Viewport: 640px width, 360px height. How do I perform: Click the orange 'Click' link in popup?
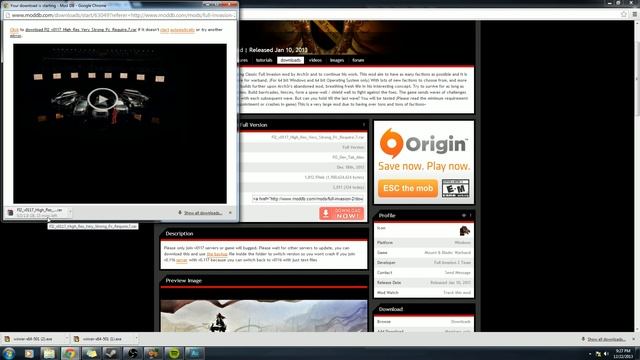pyautogui.click(x=14, y=30)
